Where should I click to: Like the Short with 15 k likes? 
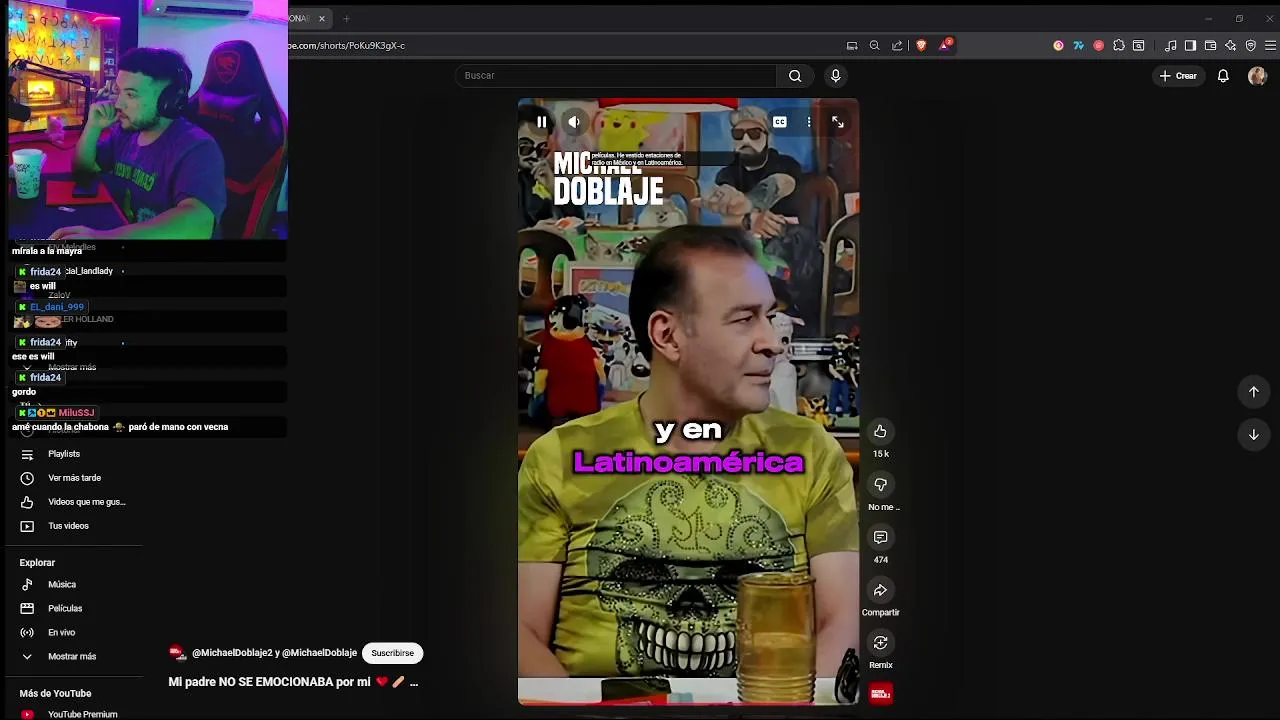tap(880, 431)
